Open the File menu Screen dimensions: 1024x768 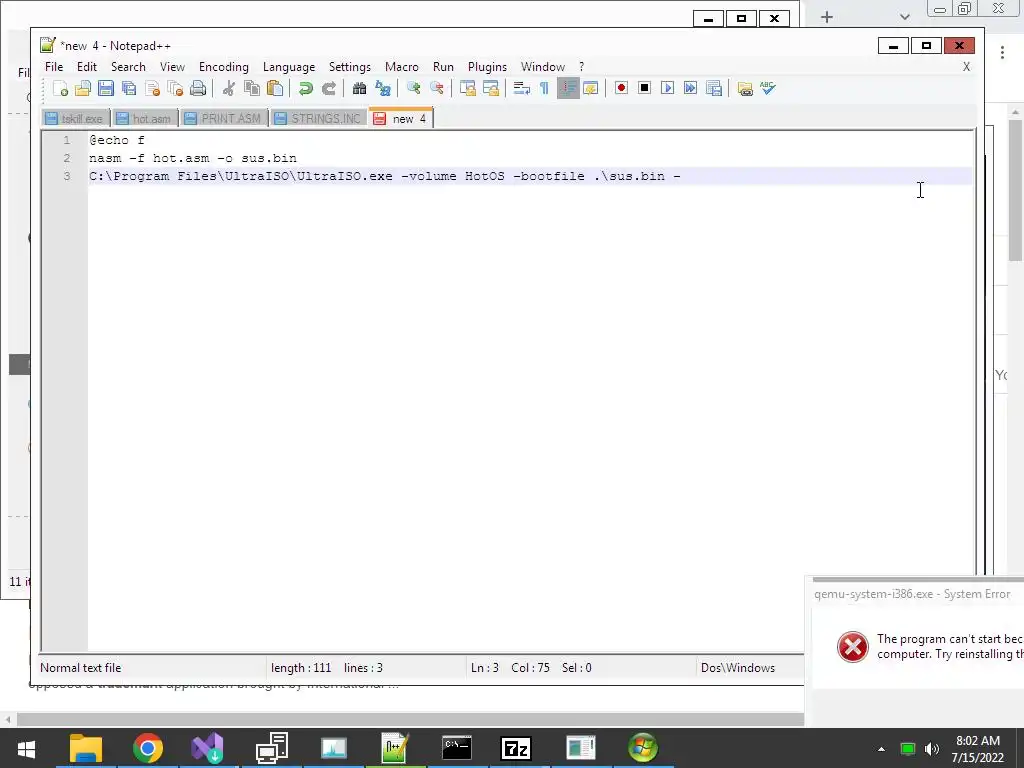pos(54,67)
